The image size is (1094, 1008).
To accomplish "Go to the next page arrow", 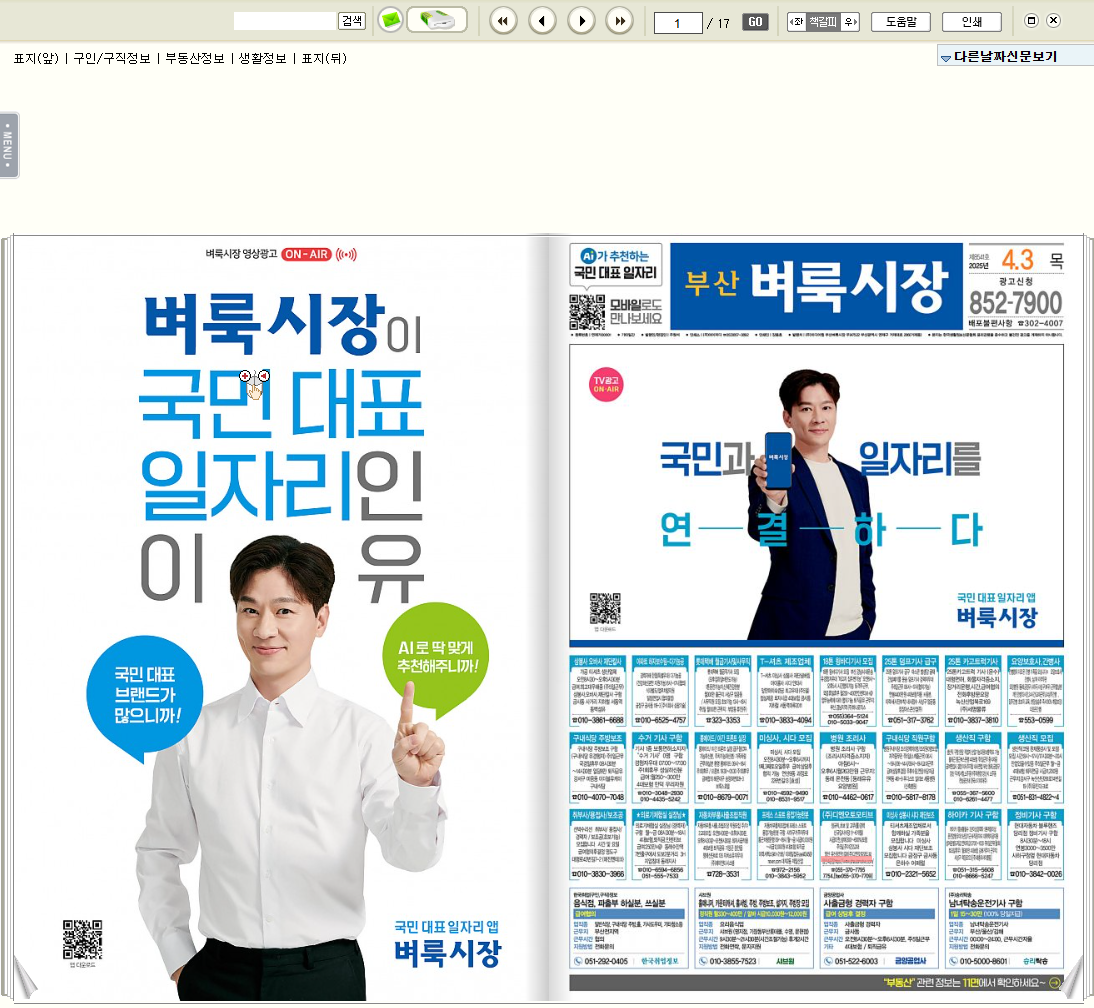I will pyautogui.click(x=581, y=20).
